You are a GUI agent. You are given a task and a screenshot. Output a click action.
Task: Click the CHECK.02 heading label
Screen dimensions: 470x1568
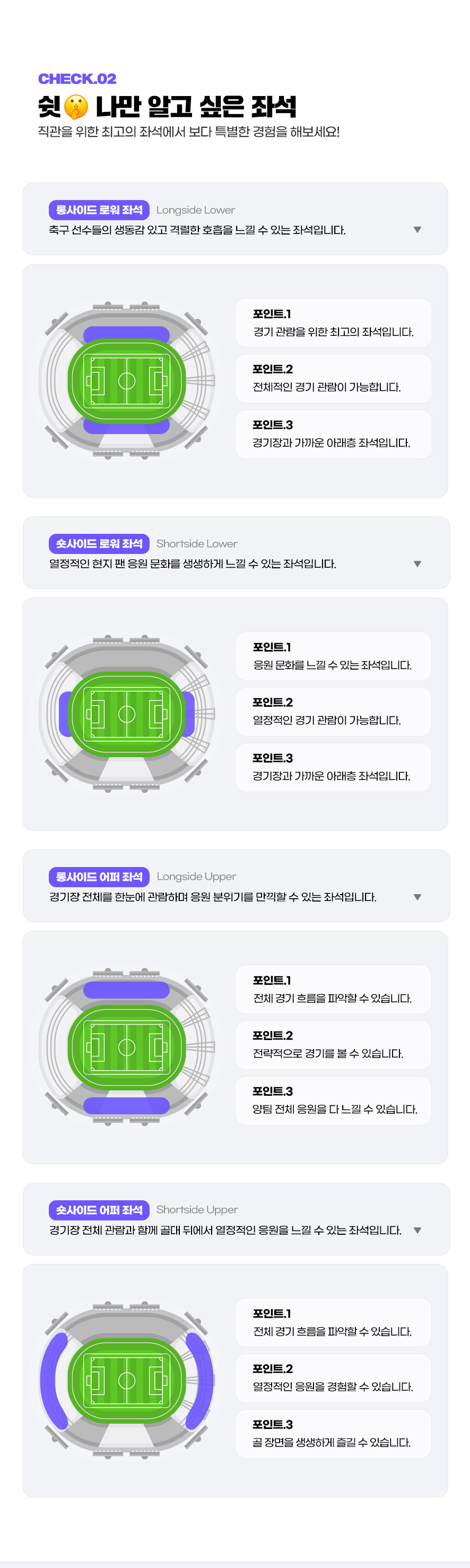coord(77,79)
